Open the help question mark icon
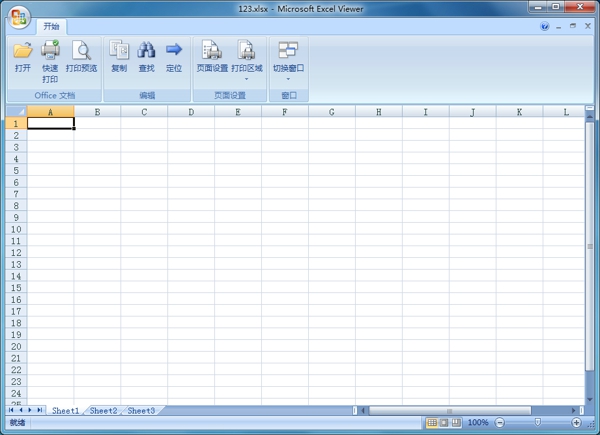The width and height of the screenshot is (600, 435). pyautogui.click(x=545, y=27)
